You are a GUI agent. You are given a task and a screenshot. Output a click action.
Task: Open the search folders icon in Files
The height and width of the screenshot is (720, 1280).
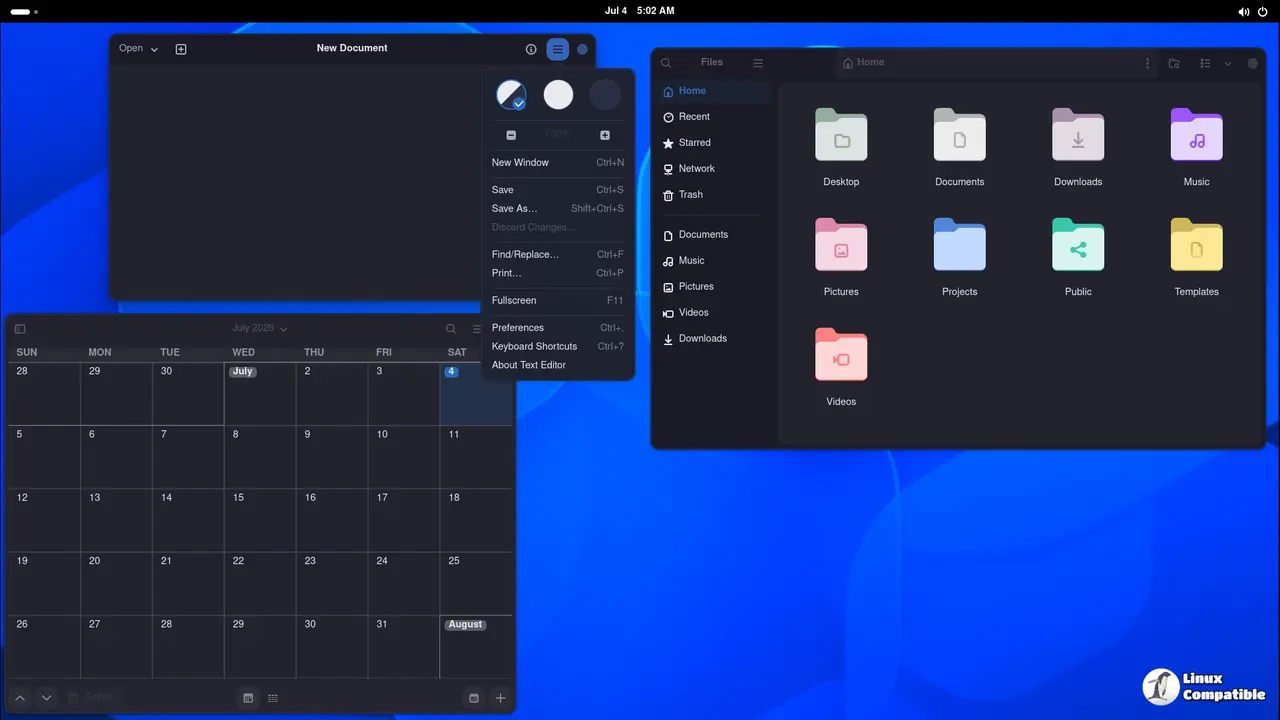coord(1174,63)
